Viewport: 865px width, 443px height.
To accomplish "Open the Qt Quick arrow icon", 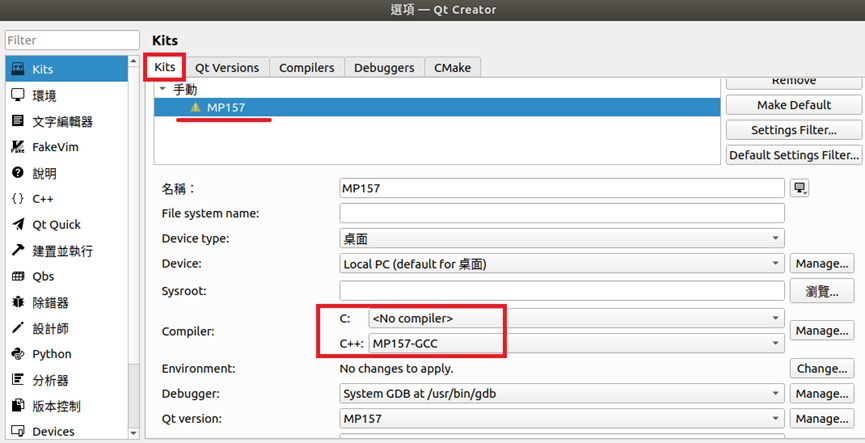I will [18, 225].
